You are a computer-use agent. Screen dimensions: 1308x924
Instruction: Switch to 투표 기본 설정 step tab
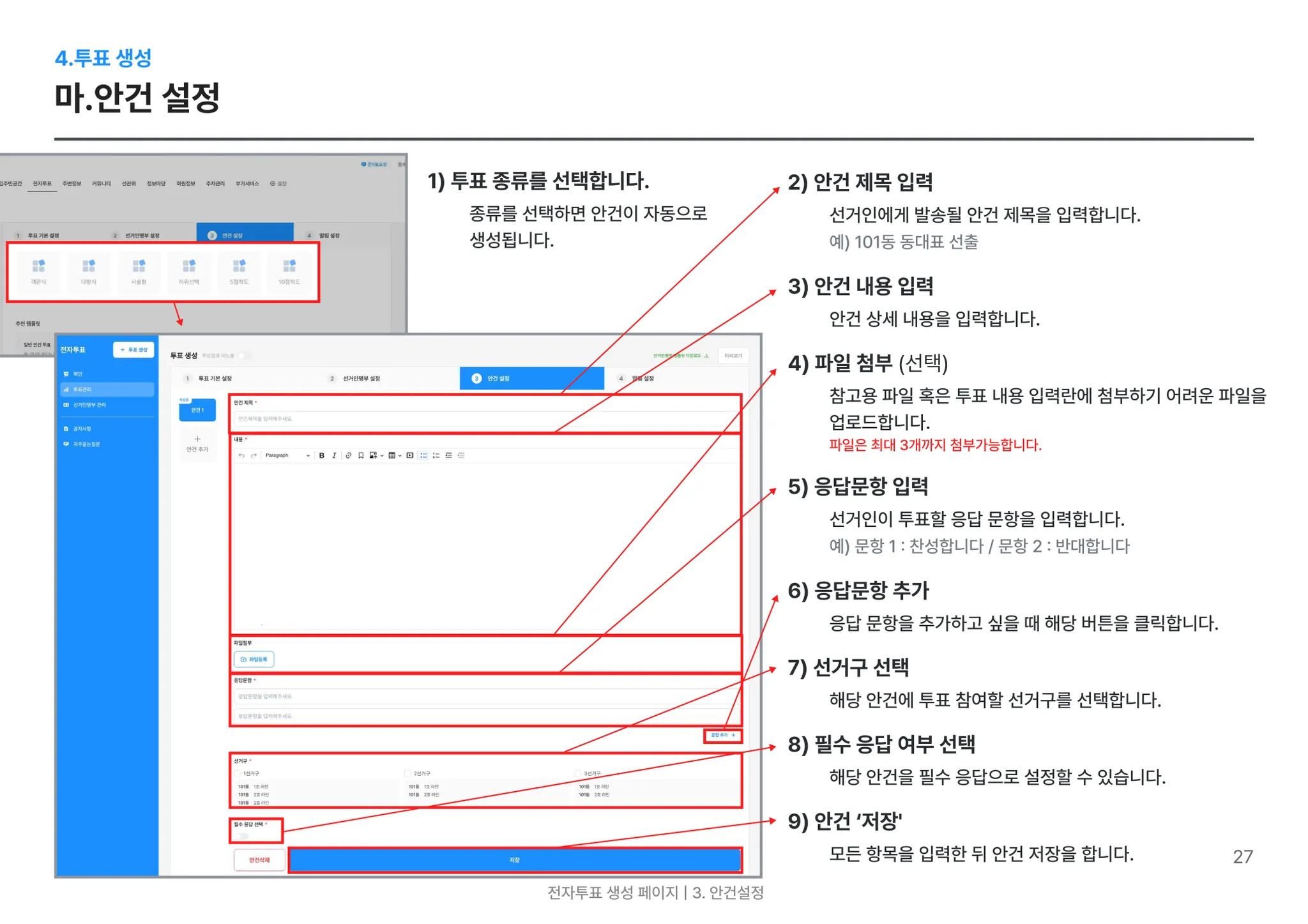click(215, 379)
